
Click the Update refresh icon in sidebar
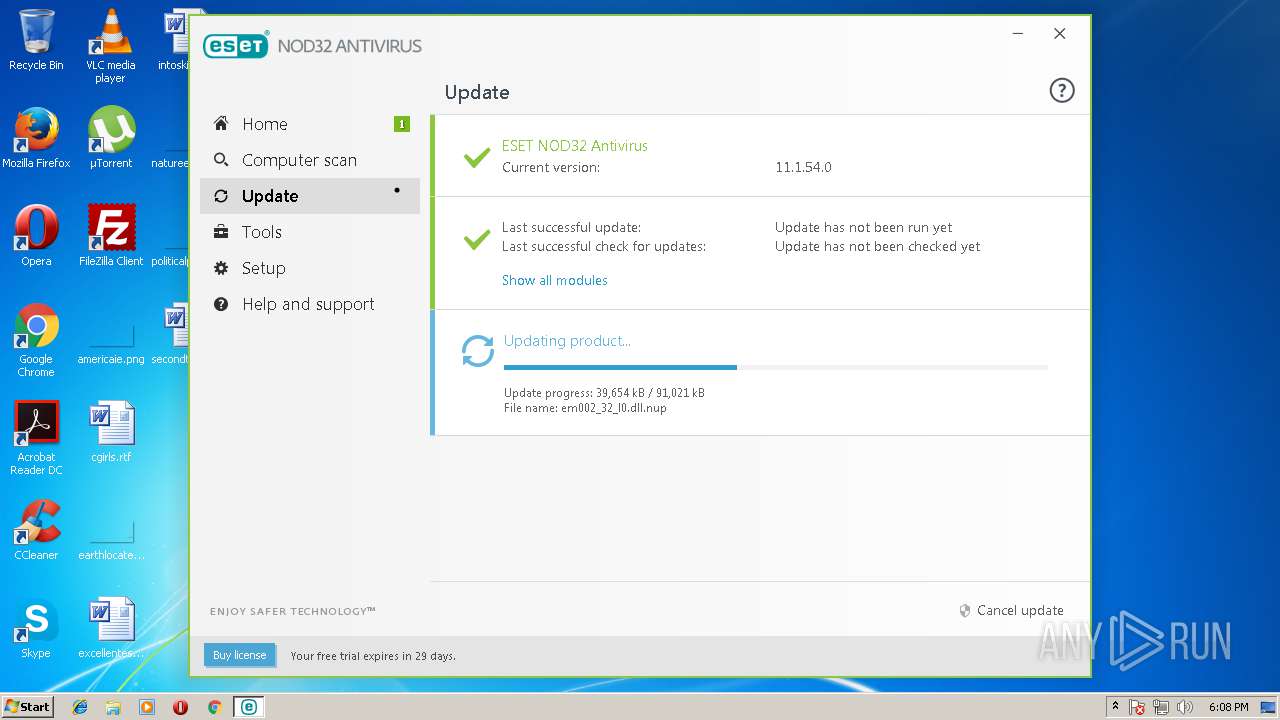[221, 196]
